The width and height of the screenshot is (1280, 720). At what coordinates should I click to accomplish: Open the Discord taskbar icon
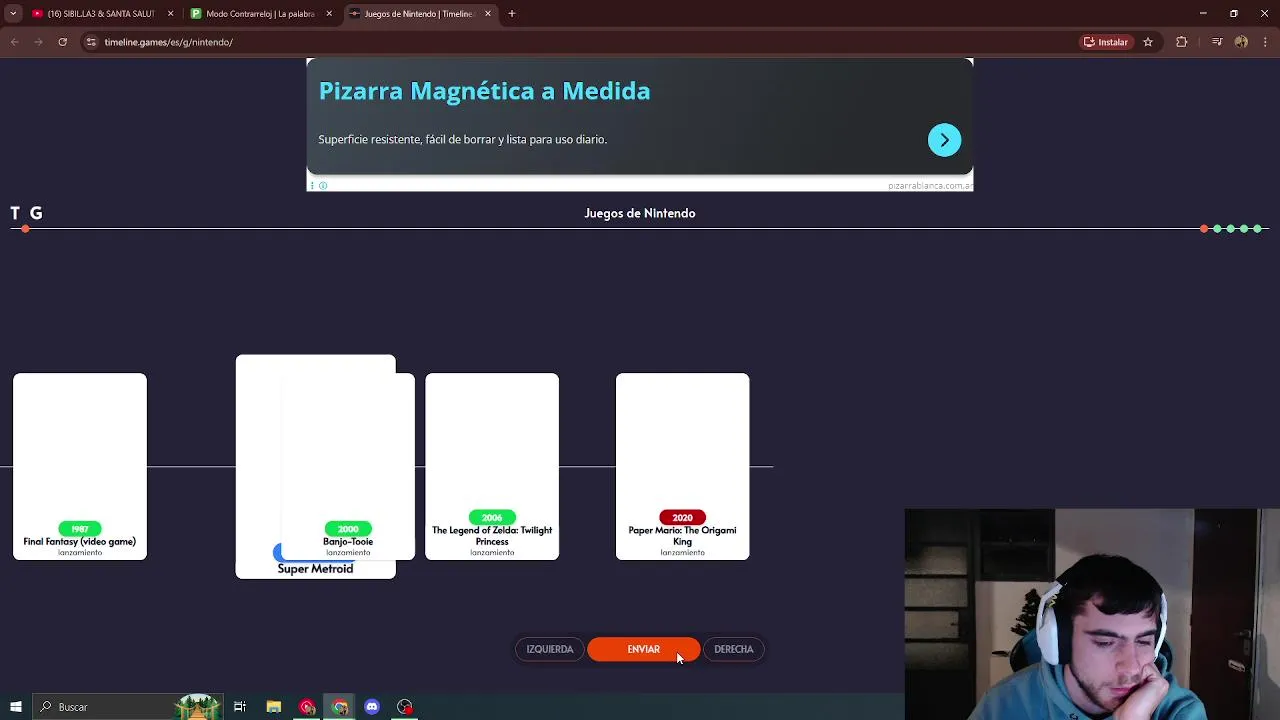[x=372, y=707]
